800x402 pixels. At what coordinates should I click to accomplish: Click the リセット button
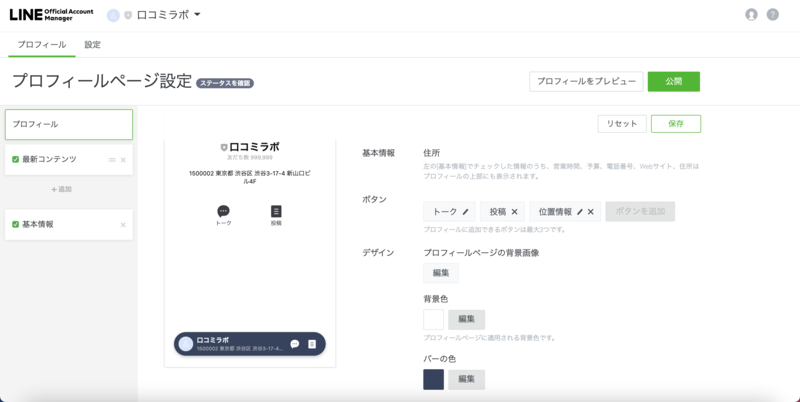click(x=622, y=124)
